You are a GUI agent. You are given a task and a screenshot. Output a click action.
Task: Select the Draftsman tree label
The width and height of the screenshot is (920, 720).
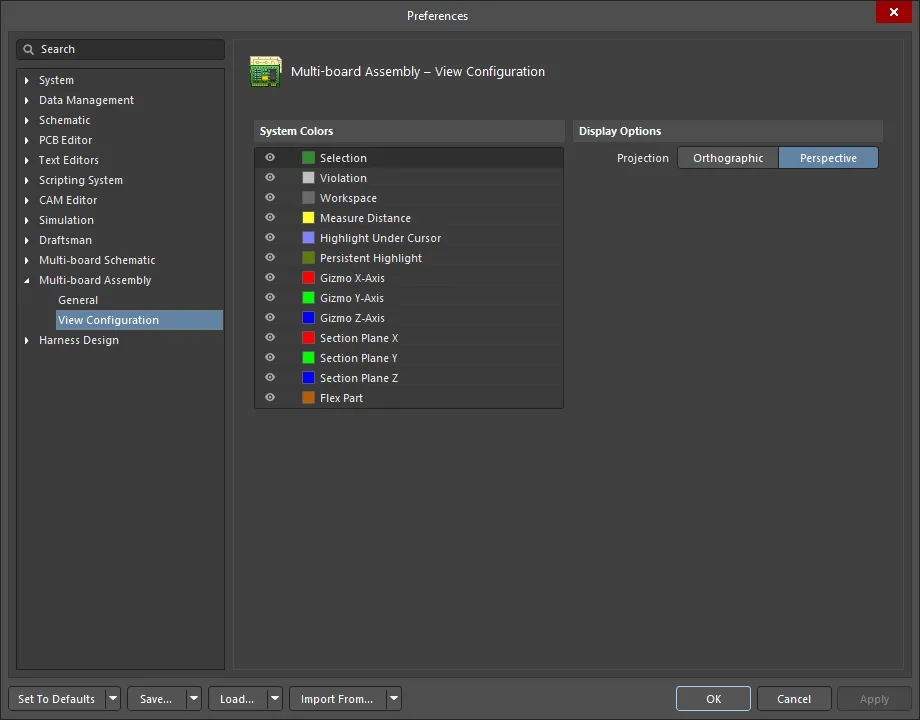pos(65,240)
